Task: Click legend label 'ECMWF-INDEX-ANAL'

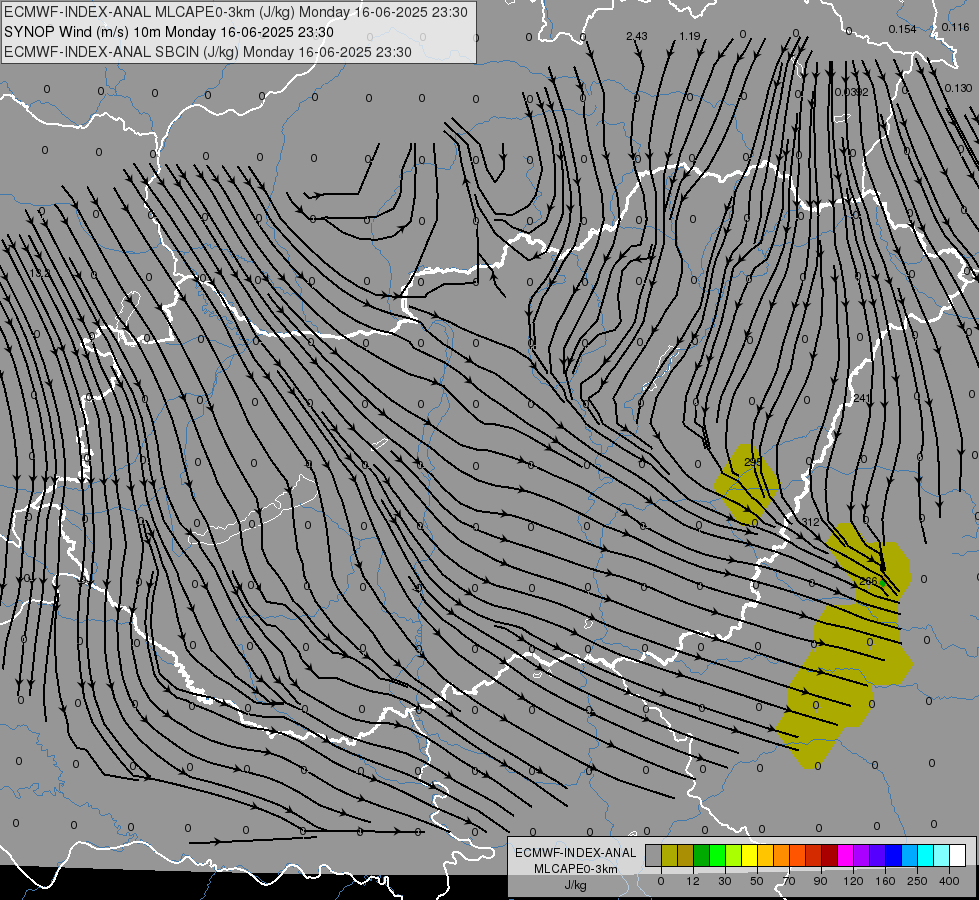Action: (x=575, y=853)
